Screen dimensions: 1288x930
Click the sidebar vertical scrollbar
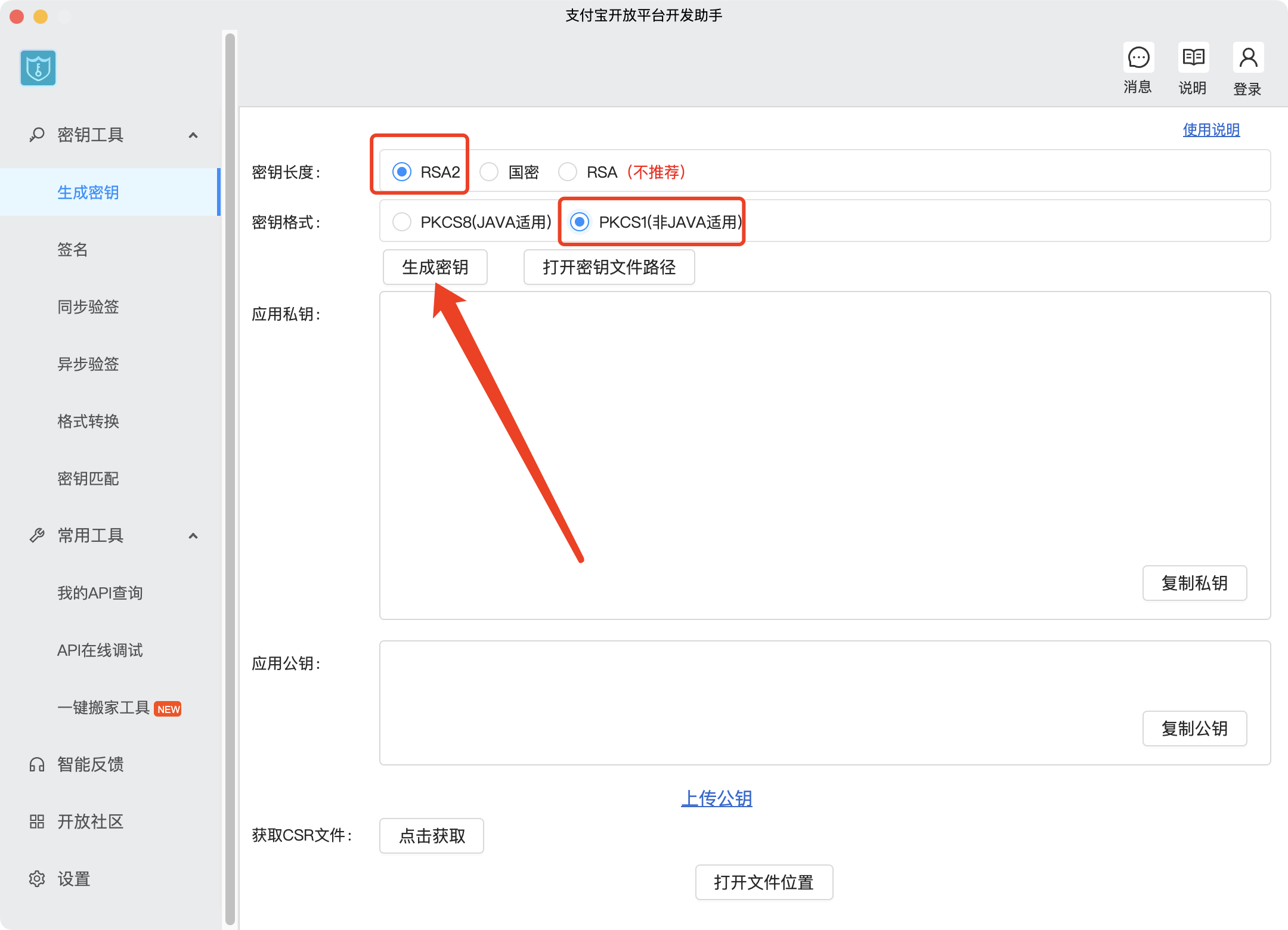[x=230, y=479]
